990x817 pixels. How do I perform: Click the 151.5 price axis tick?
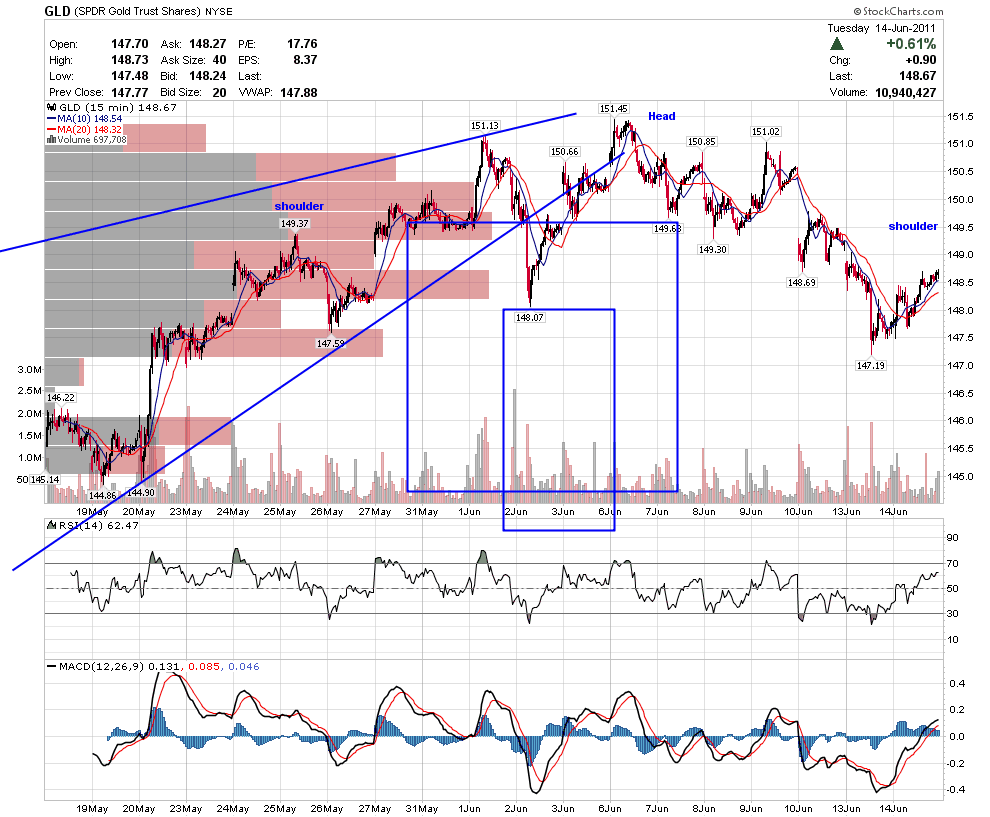tap(960, 117)
